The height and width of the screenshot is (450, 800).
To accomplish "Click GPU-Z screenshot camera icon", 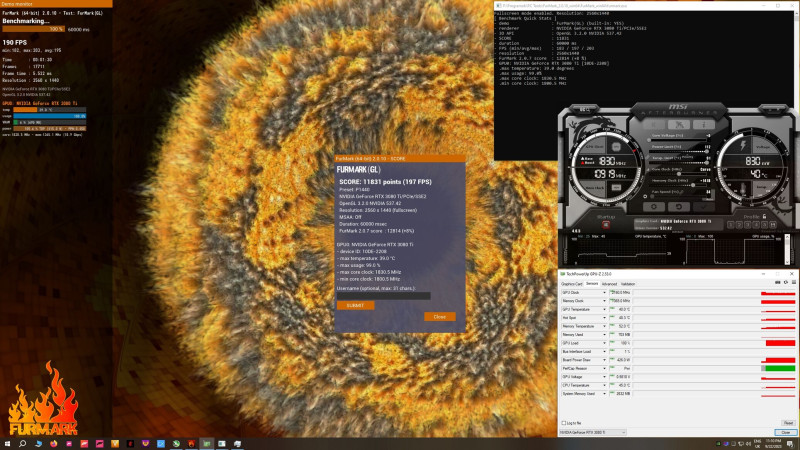I will pyautogui.click(x=778, y=282).
